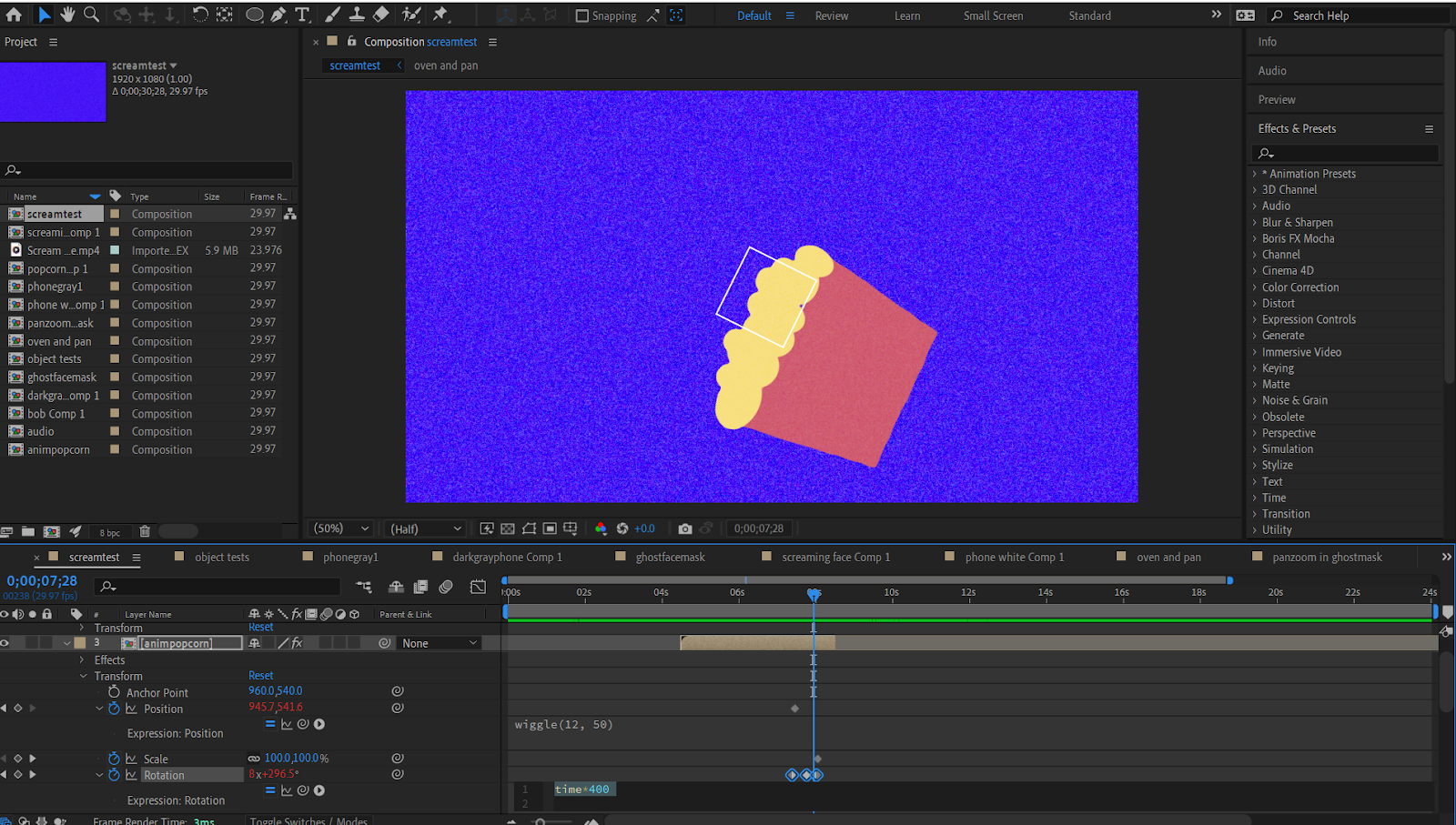Switch to the Learn workspace
Image resolution: width=1456 pixels, height=825 pixels.
[907, 15]
